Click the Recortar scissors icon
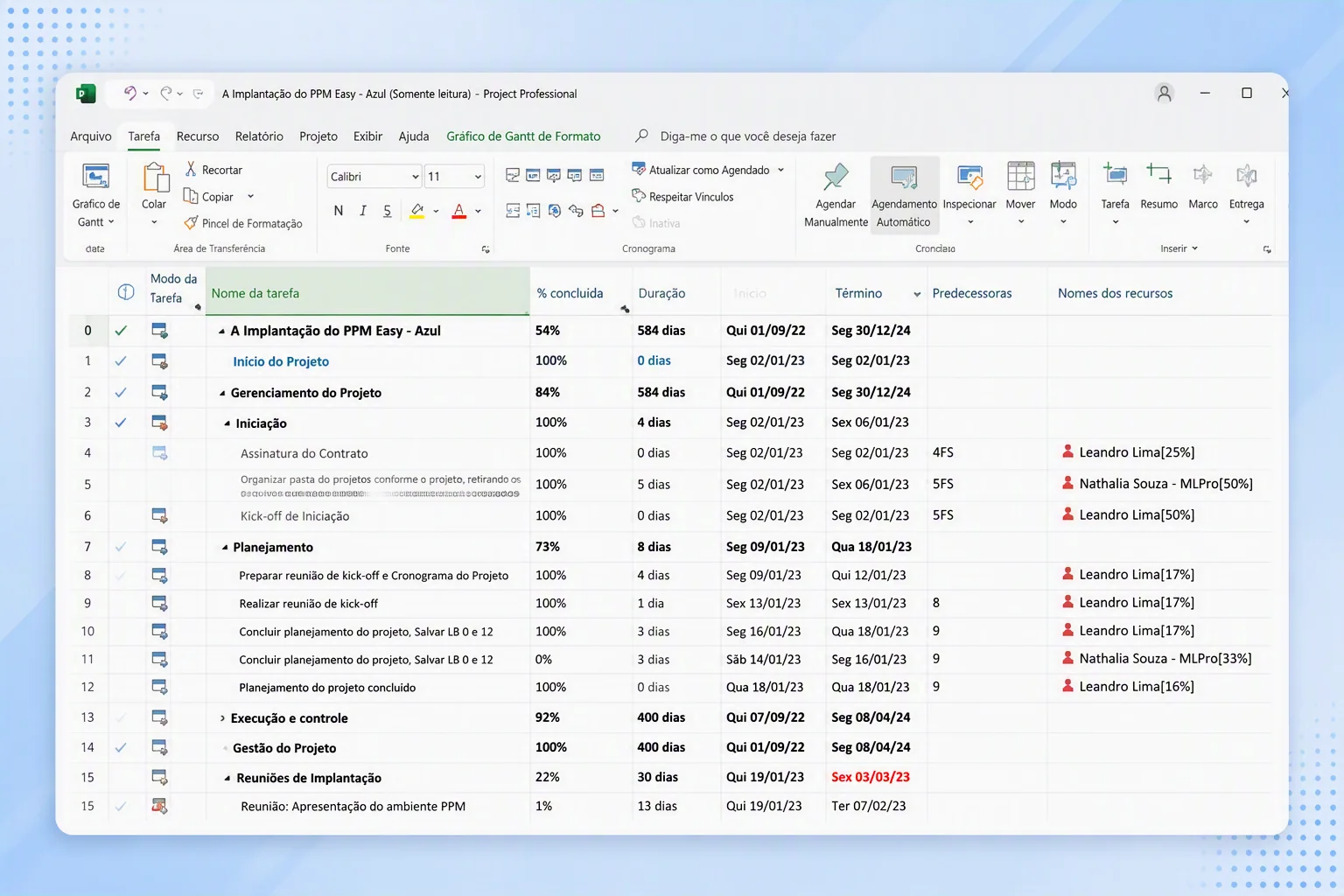Viewport: 1344px width, 896px height. [x=191, y=169]
